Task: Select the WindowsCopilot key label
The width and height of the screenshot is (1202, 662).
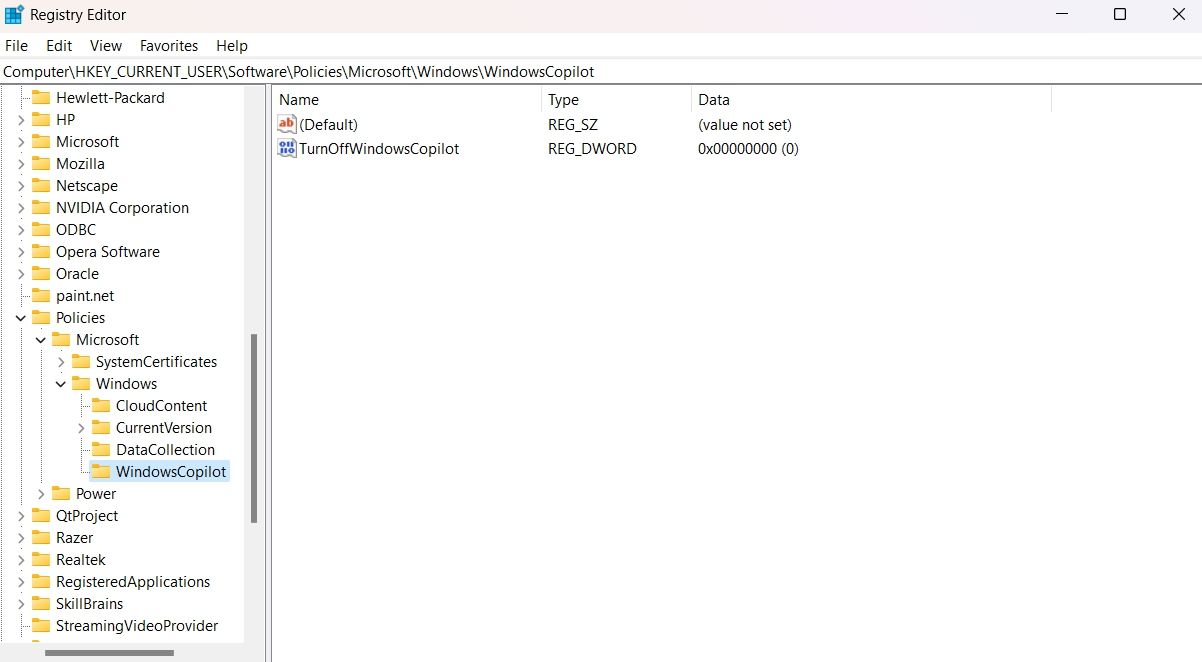Action: 171,472
